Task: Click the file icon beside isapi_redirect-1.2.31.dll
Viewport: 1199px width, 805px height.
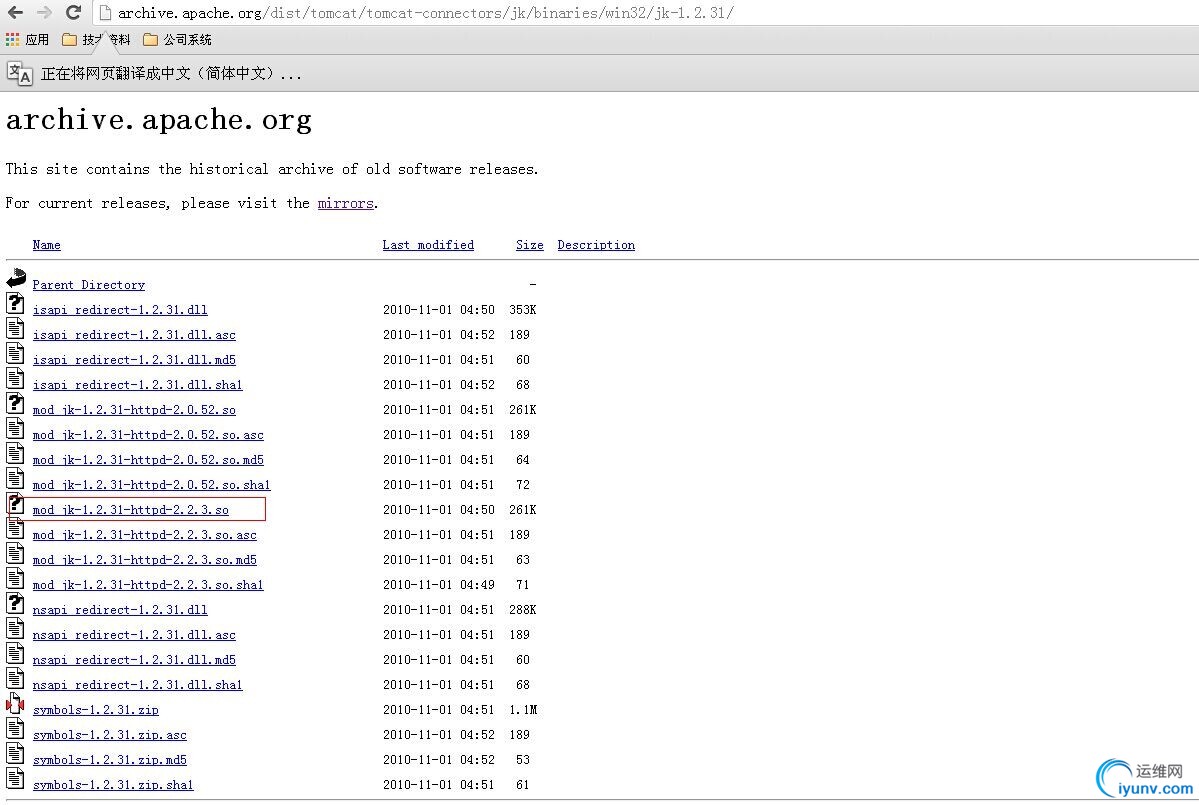Action: 15,303
